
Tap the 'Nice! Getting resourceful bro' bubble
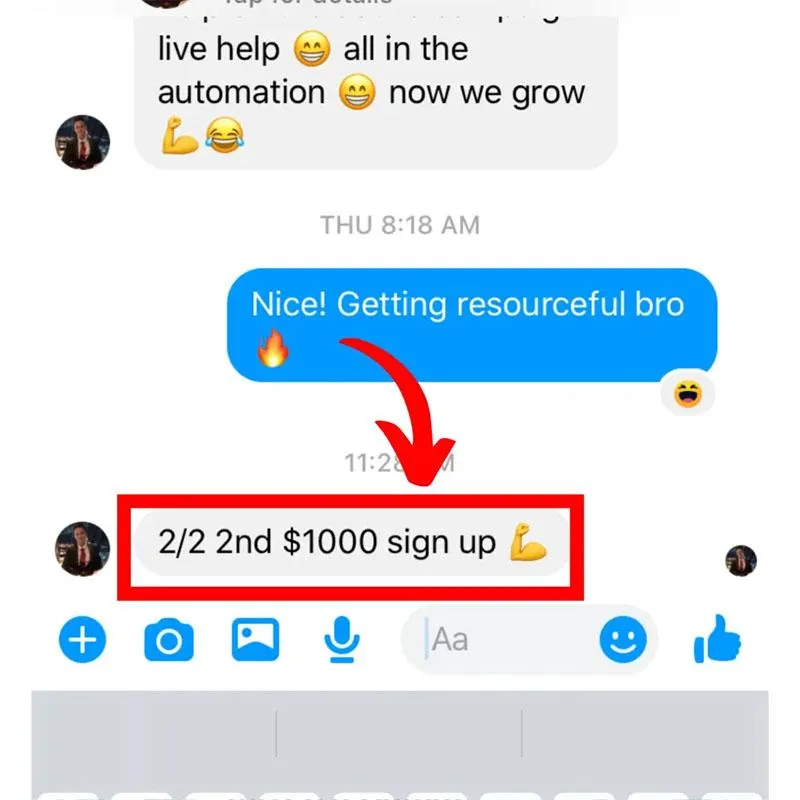point(472,325)
